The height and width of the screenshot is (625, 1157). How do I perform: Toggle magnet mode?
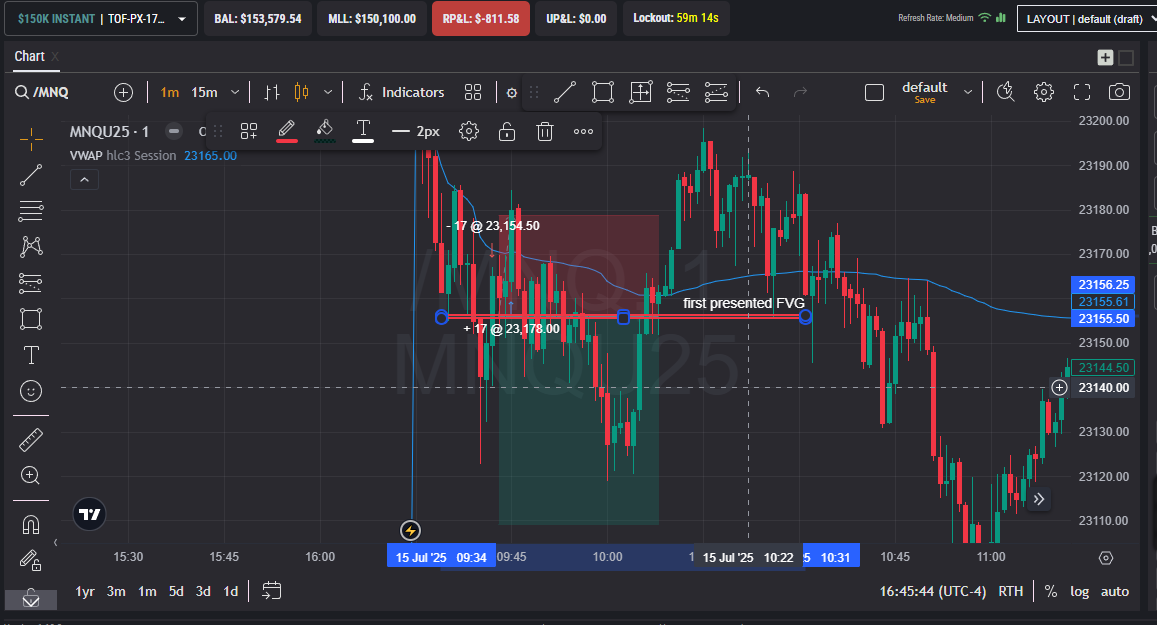pos(31,525)
